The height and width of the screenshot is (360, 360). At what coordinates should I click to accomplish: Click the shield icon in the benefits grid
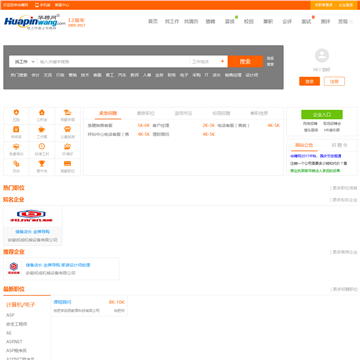point(16,112)
